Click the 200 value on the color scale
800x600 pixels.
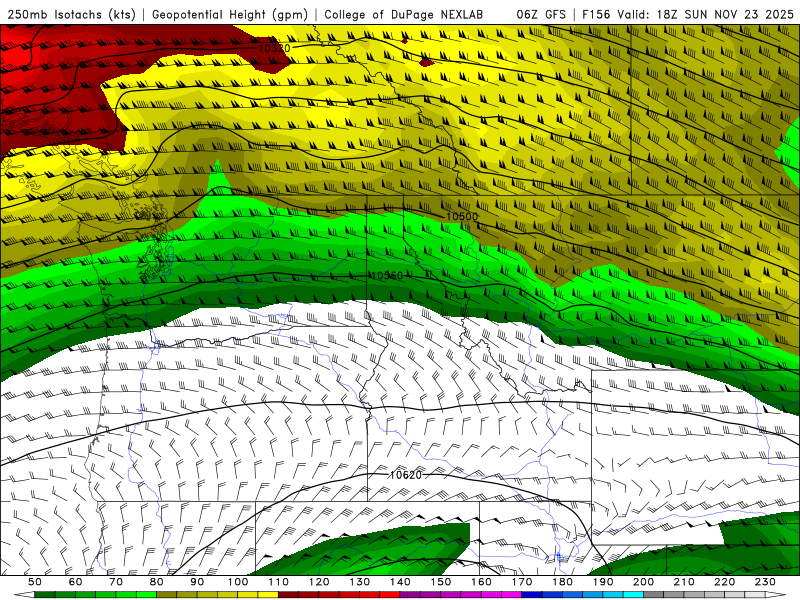pyautogui.click(x=644, y=582)
